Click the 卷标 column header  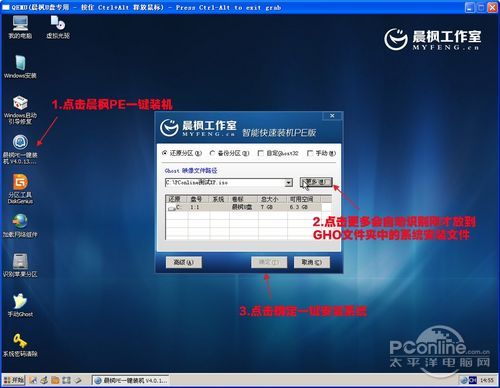click(x=244, y=199)
